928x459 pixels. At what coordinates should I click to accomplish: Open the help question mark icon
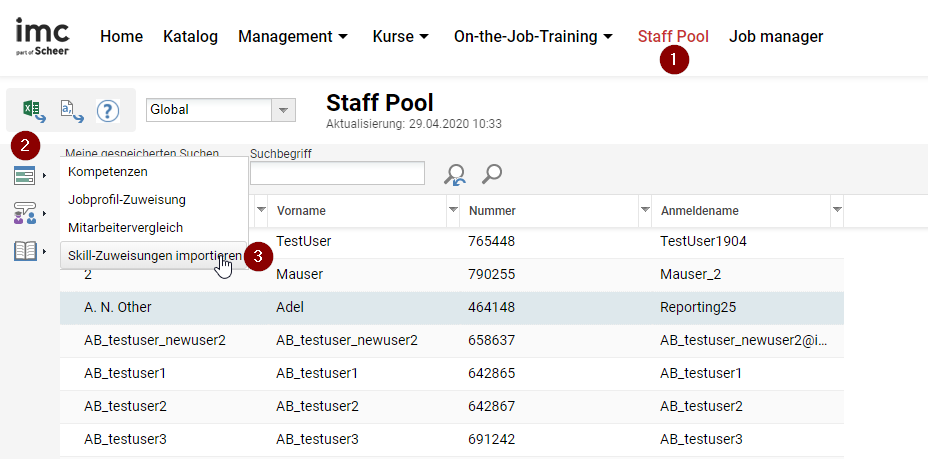coord(108,110)
